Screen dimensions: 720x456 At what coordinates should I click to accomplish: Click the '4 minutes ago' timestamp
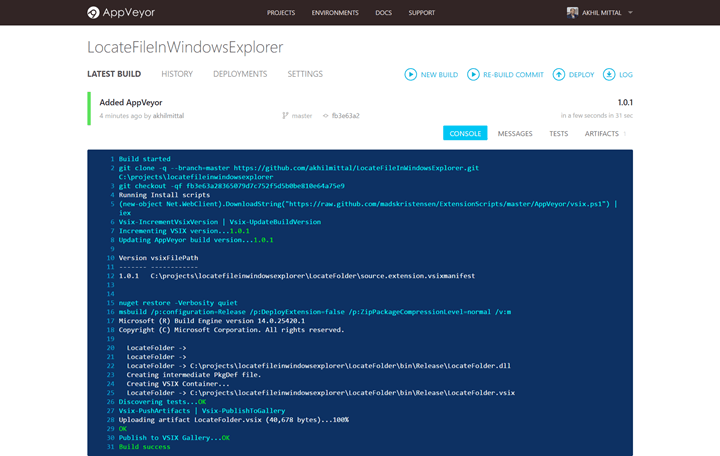click(120, 116)
